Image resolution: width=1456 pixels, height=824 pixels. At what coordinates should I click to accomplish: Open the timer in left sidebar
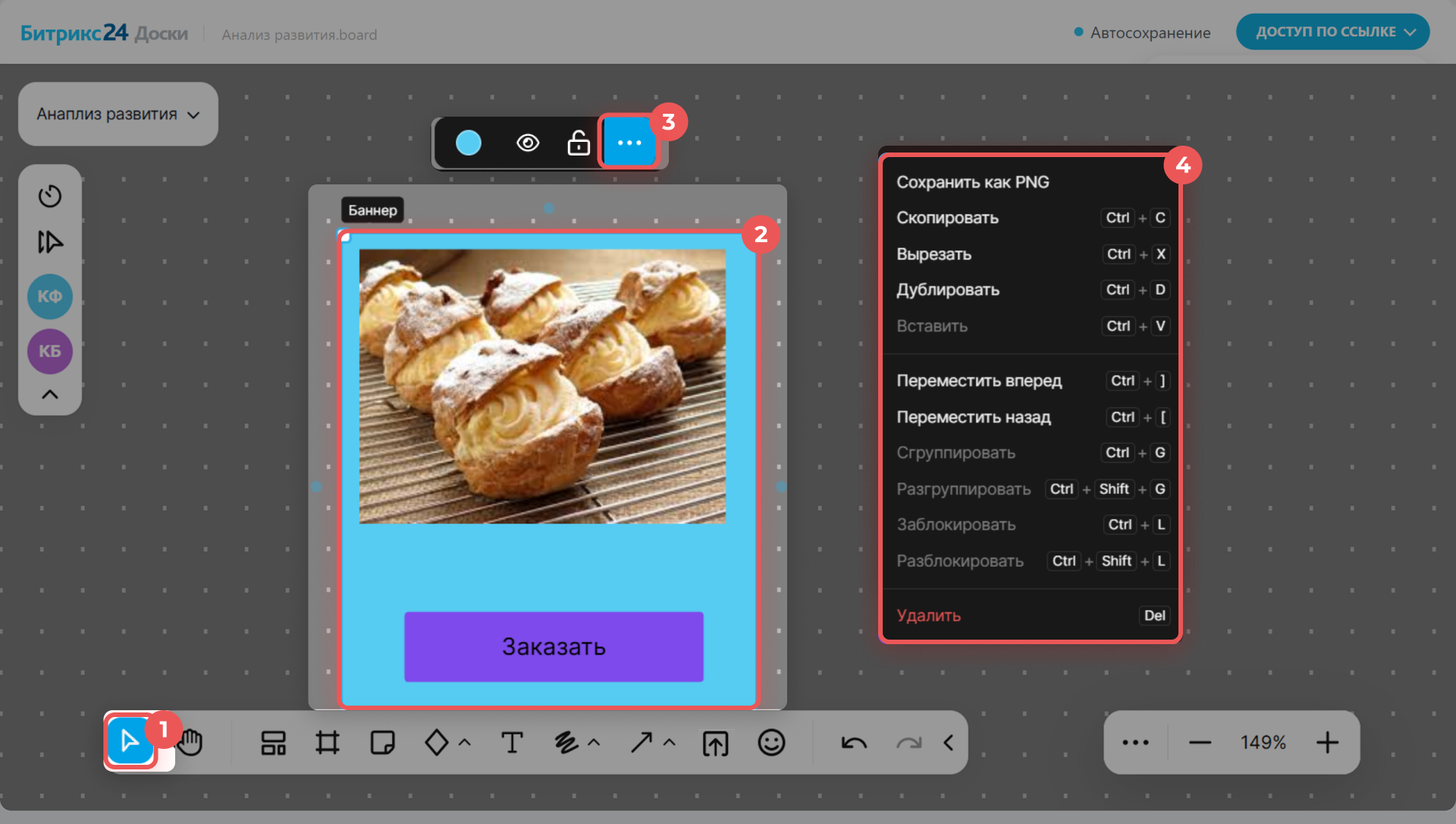(x=50, y=196)
